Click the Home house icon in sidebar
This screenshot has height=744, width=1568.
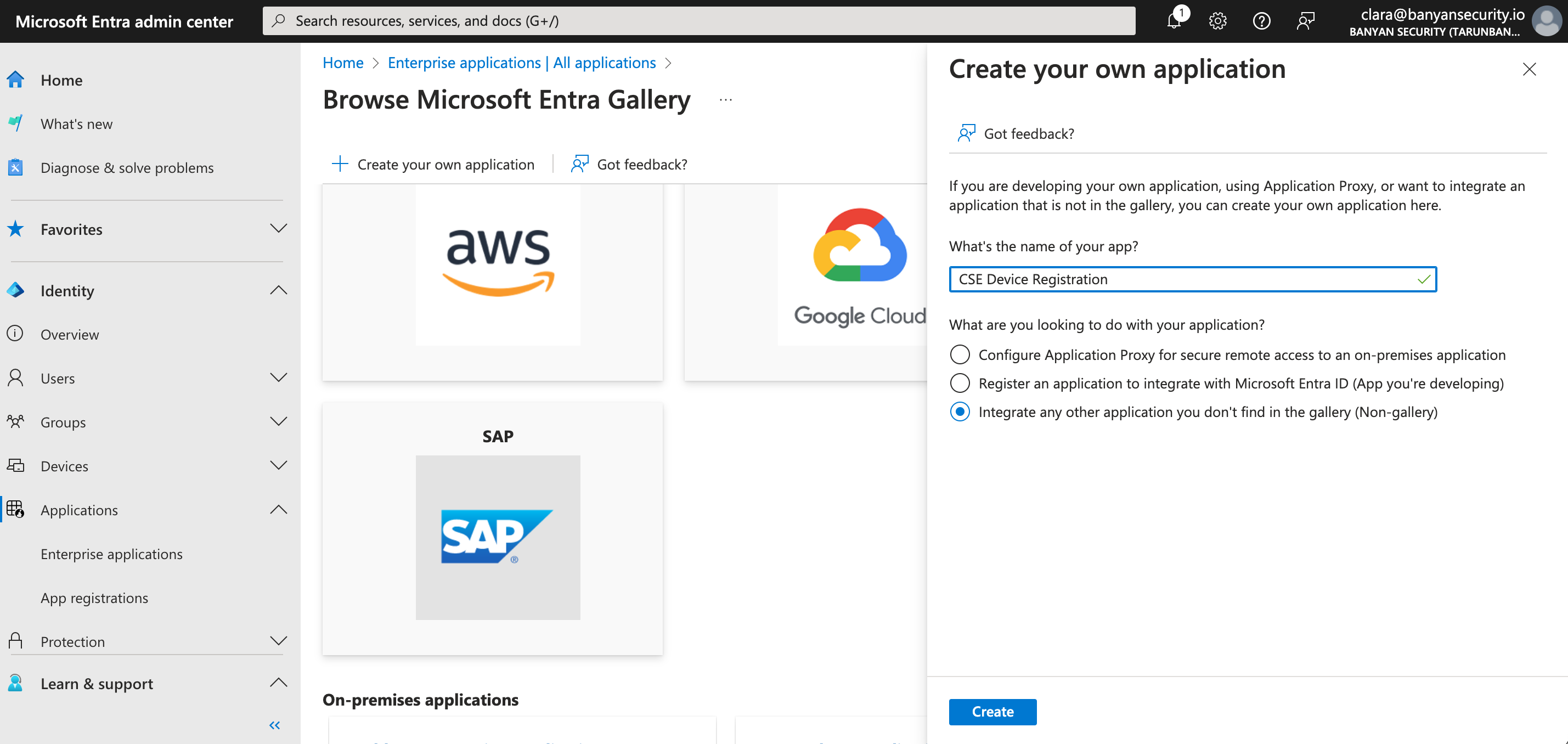16,80
